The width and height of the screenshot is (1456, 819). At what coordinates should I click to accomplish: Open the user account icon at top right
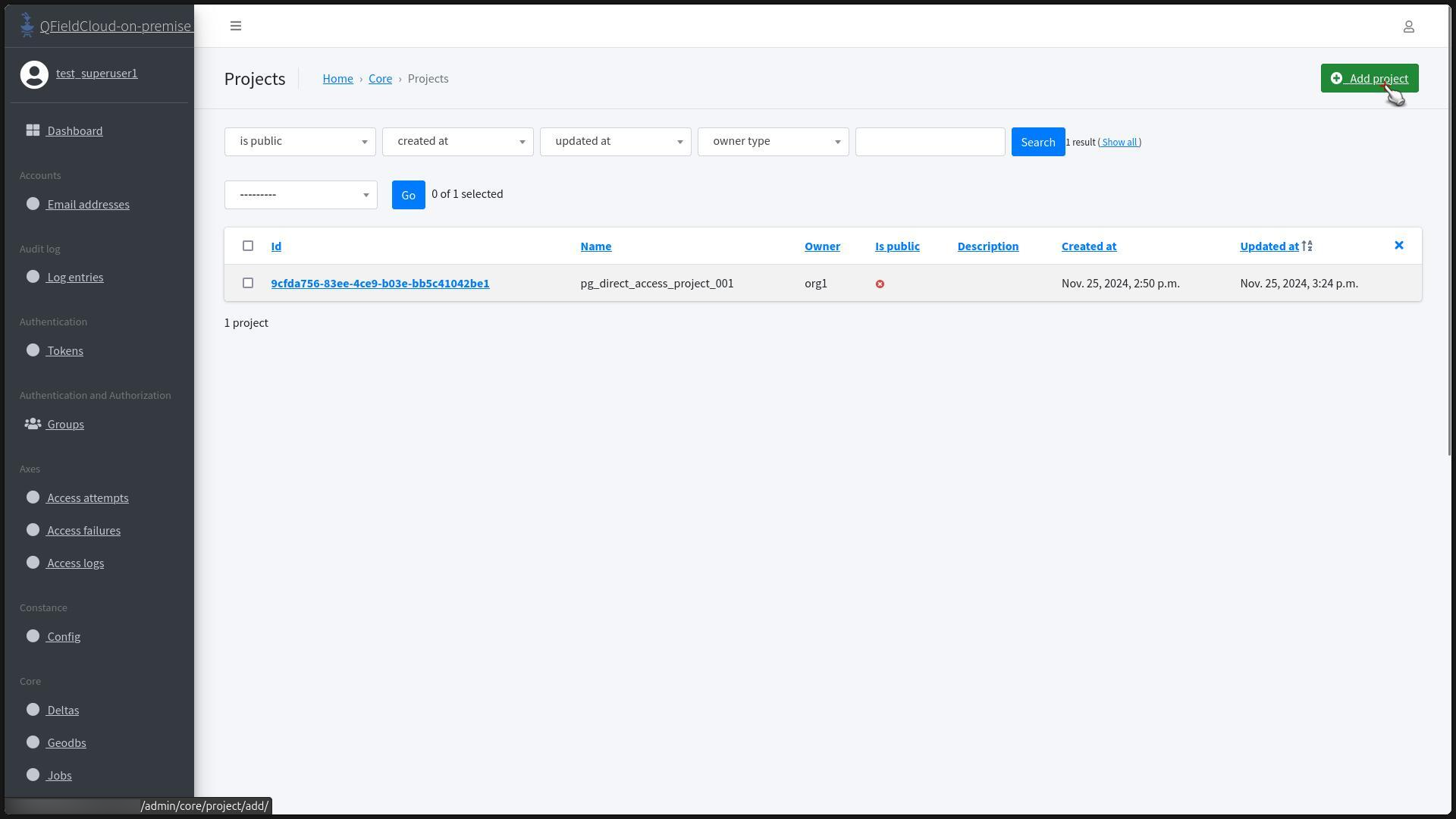1408,27
